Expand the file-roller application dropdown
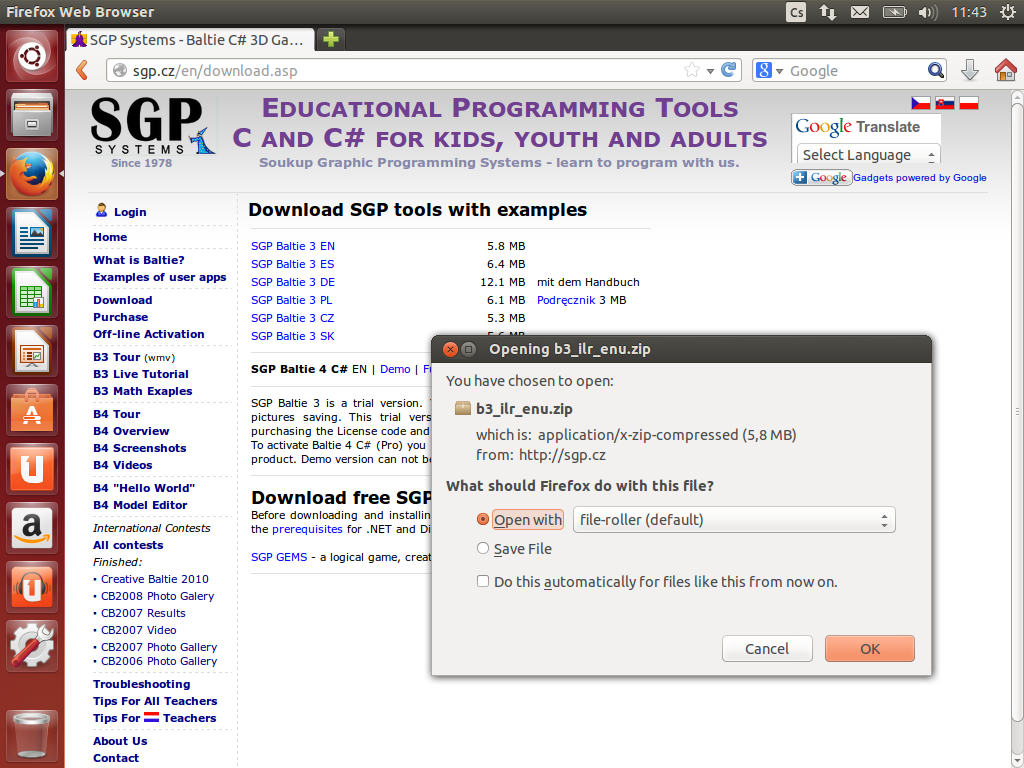This screenshot has height=768, width=1024. (733, 520)
